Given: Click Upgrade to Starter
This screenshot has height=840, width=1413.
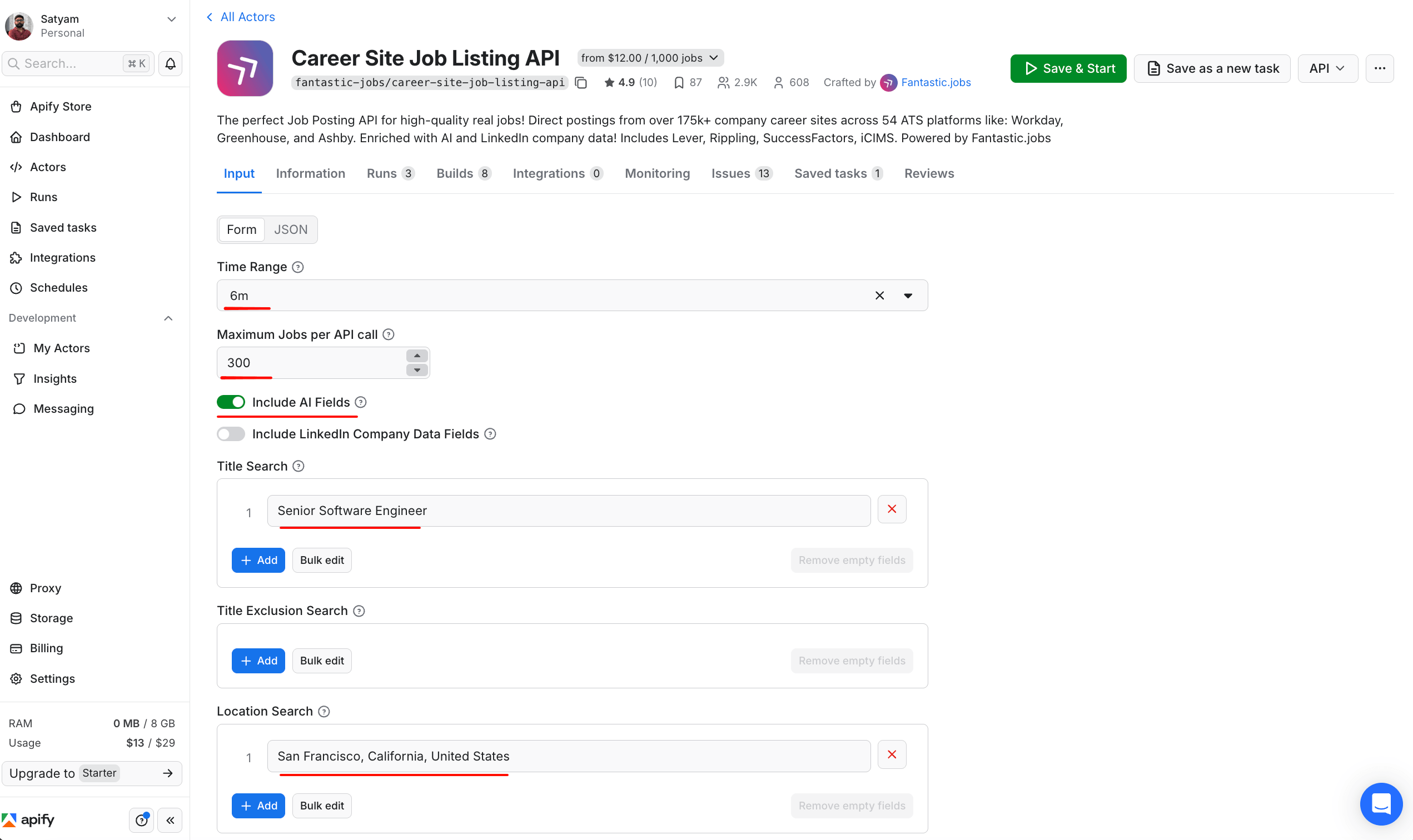Looking at the screenshot, I should click(92, 774).
